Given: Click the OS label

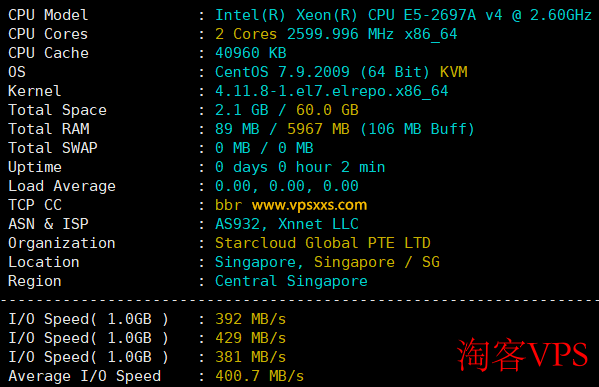Looking at the screenshot, I should point(17,72).
